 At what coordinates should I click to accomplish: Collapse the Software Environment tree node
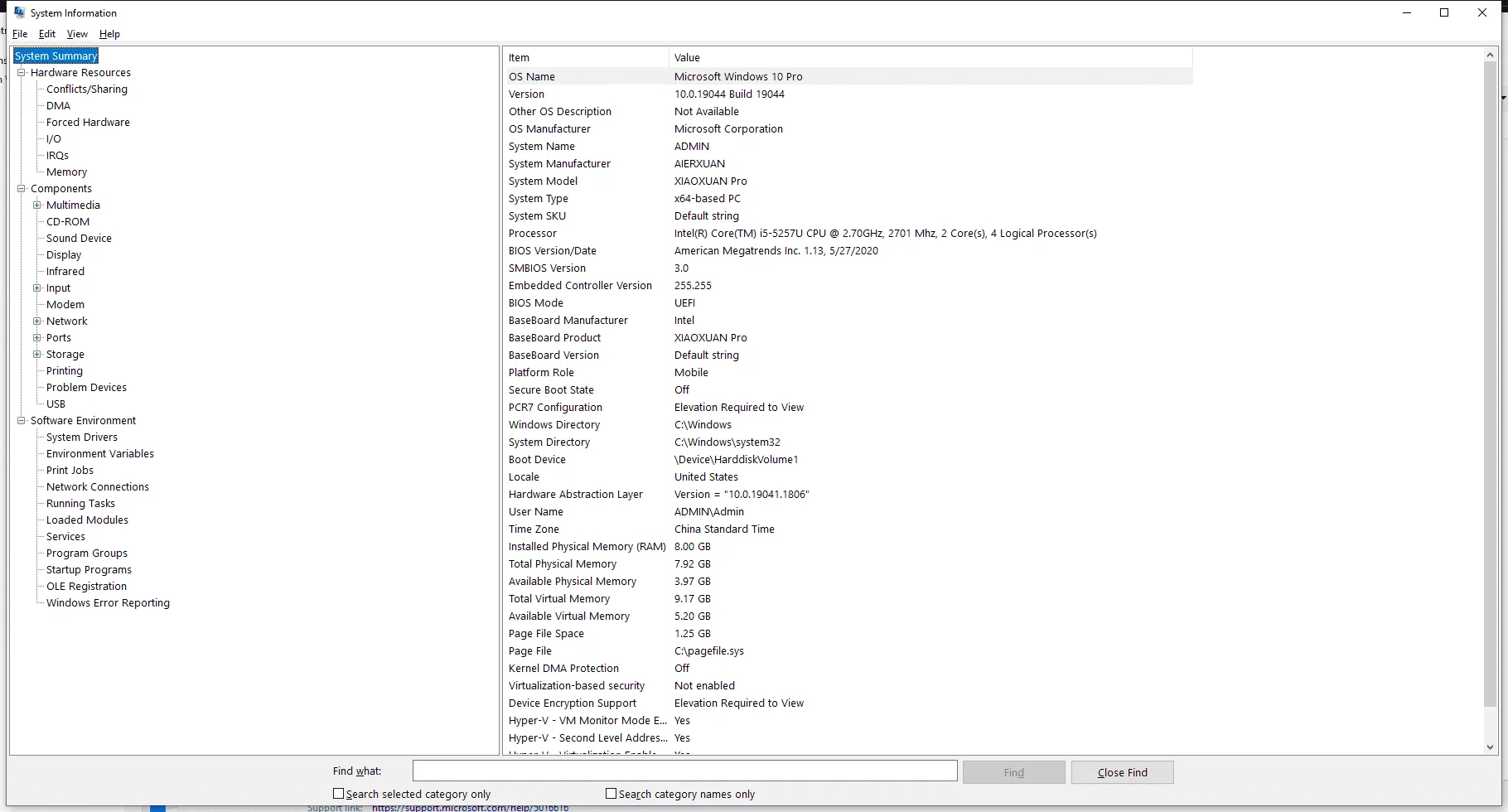coord(22,421)
